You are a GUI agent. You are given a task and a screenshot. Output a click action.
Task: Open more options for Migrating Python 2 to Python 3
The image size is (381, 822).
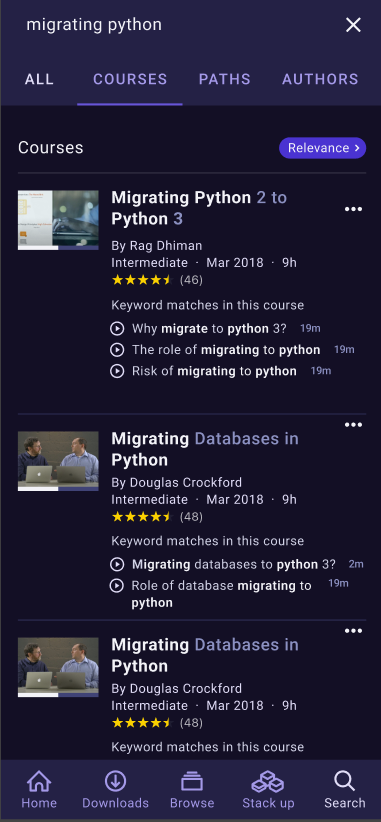click(x=353, y=209)
